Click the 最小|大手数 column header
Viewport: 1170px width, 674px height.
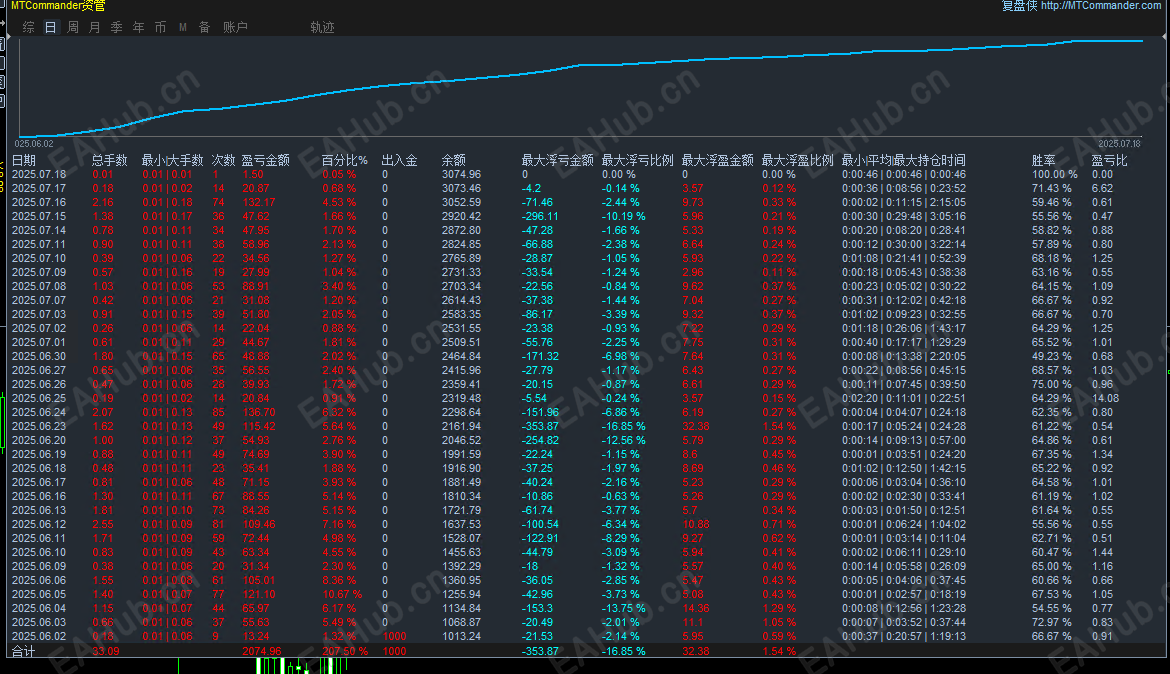pos(172,160)
